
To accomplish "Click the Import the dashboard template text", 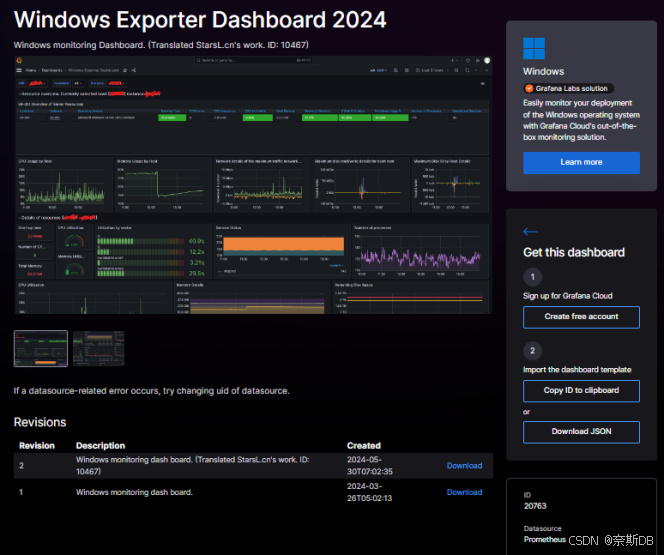I will [x=577, y=370].
